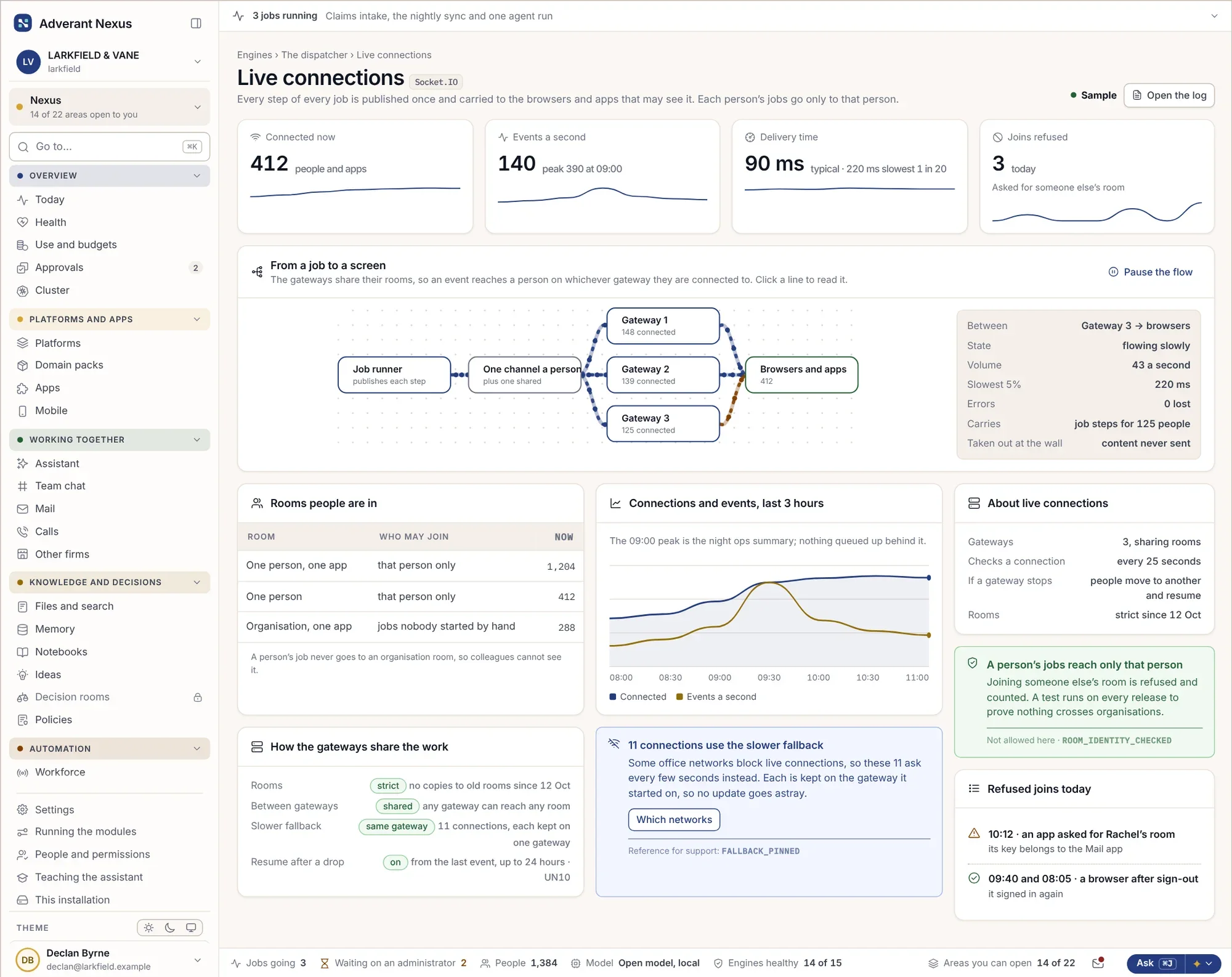The width and height of the screenshot is (1232, 977).
Task: Click the Memory database icon
Action: coord(23,630)
